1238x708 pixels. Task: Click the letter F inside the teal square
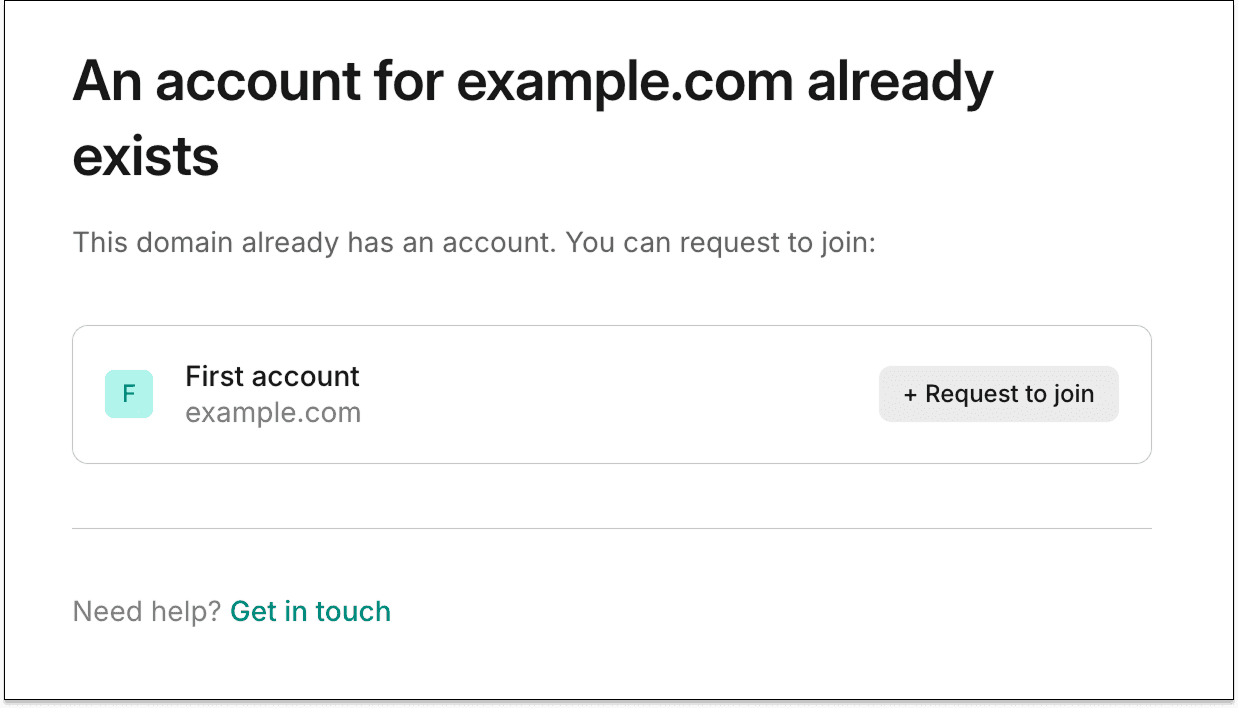pyautogui.click(x=129, y=394)
